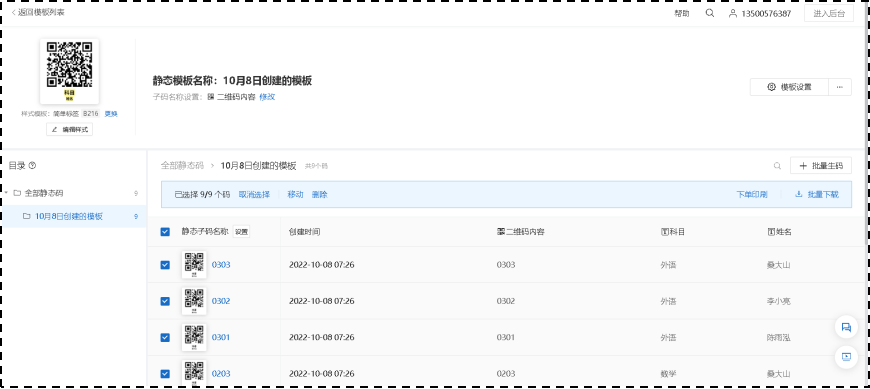Open QR thumbnail of code 0203
Image resolution: width=870 pixels, height=389 pixels.
click(194, 373)
